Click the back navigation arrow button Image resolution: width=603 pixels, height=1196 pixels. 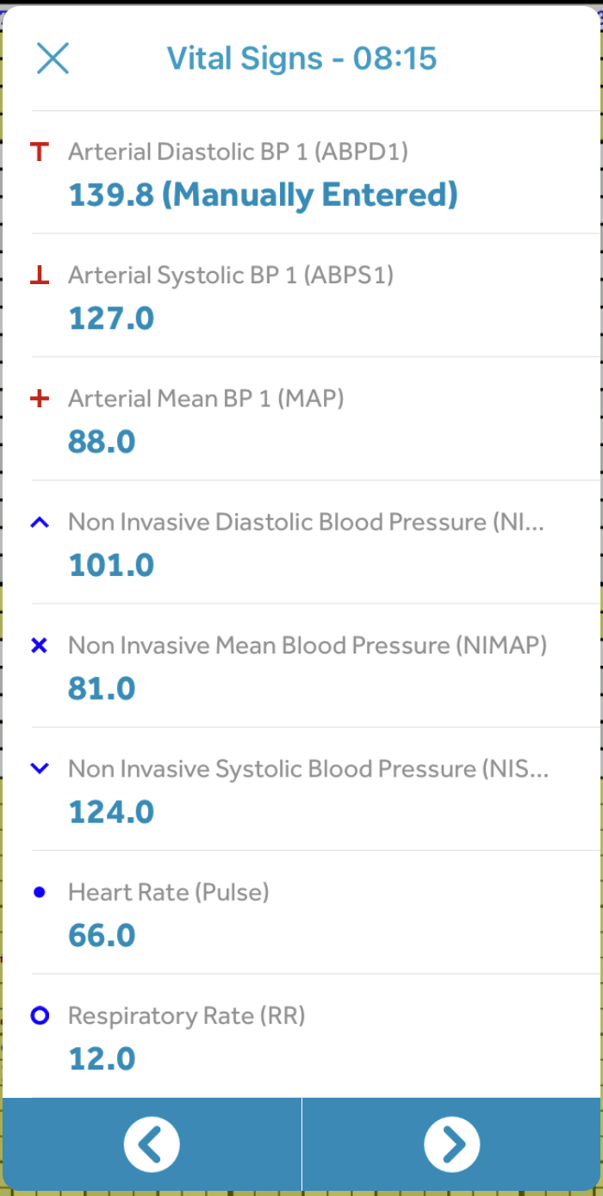point(151,1143)
